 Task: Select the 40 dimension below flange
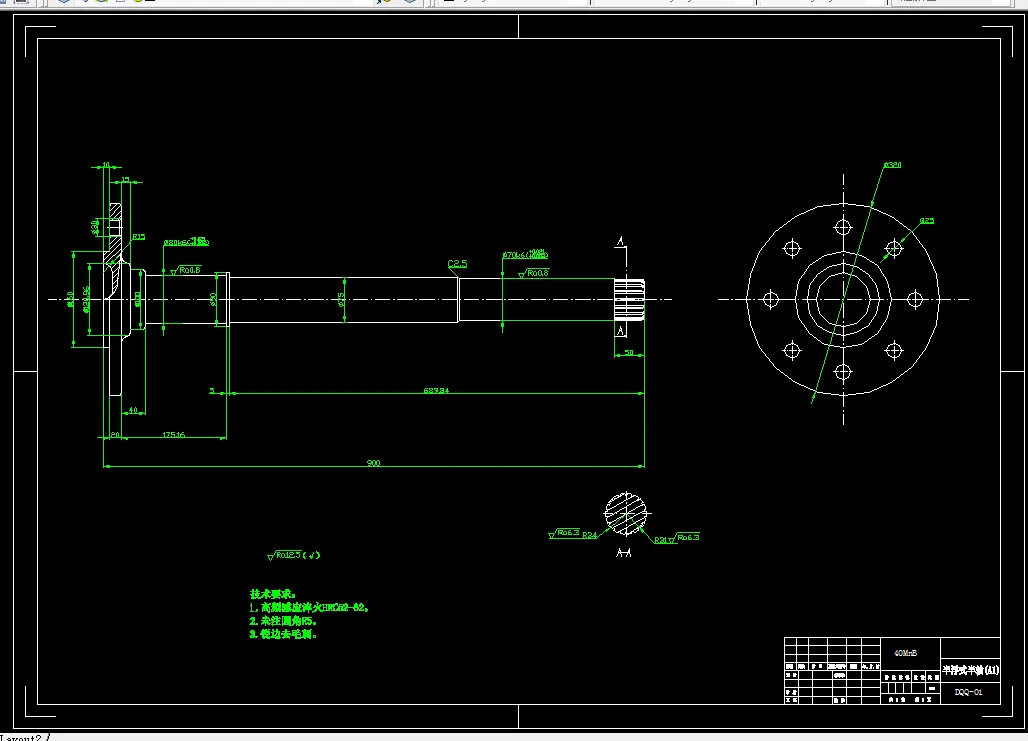[133, 411]
